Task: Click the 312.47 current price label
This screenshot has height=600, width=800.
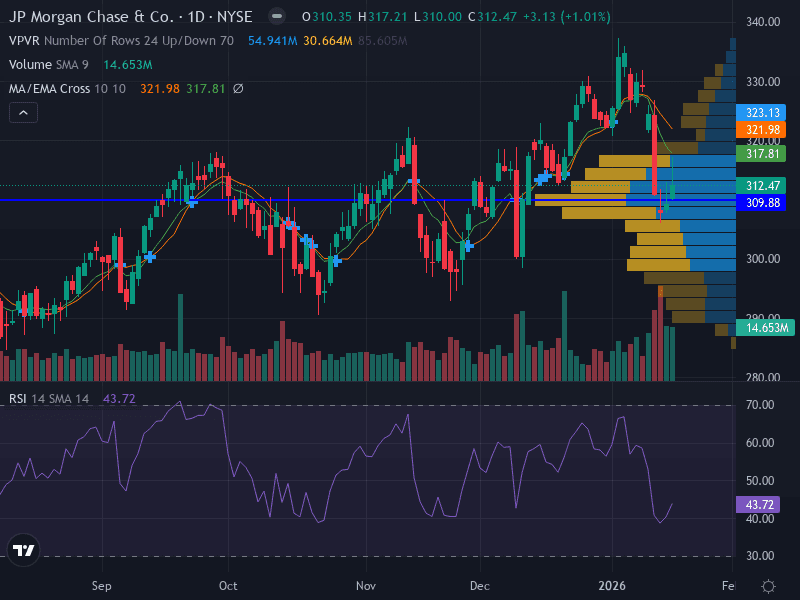Action: tap(761, 186)
